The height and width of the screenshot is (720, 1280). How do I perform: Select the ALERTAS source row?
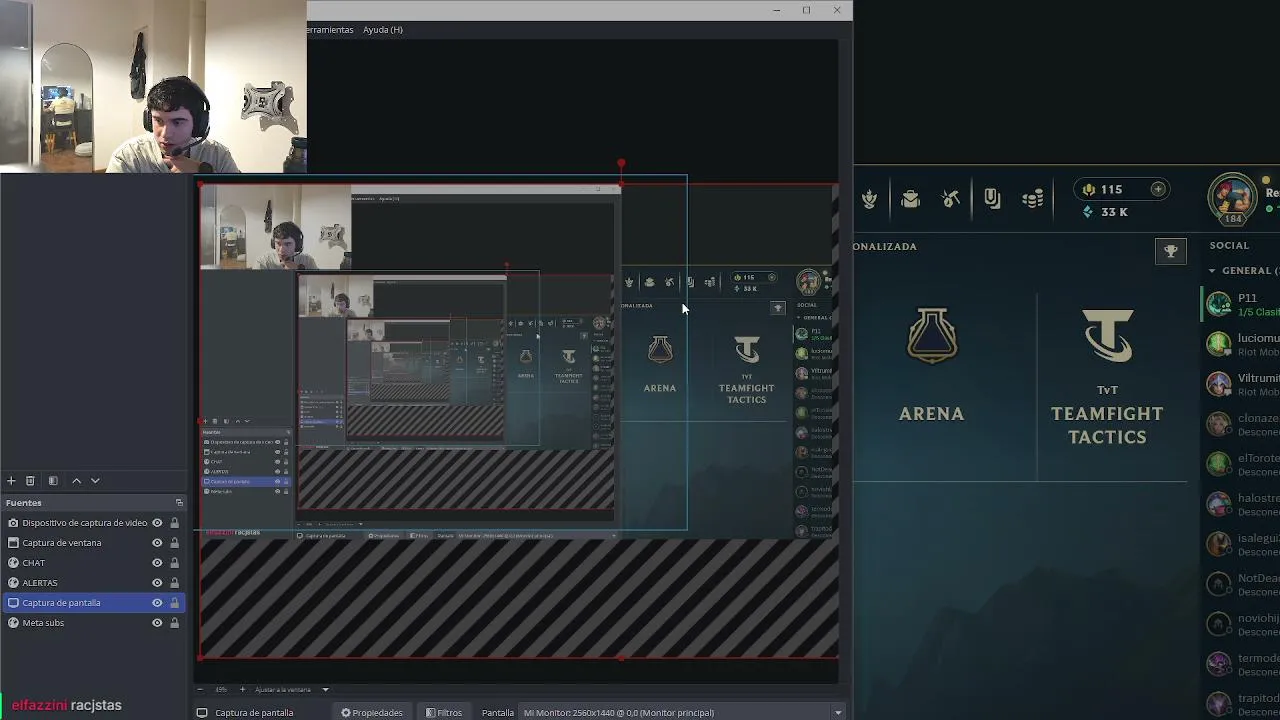pyautogui.click(x=93, y=583)
